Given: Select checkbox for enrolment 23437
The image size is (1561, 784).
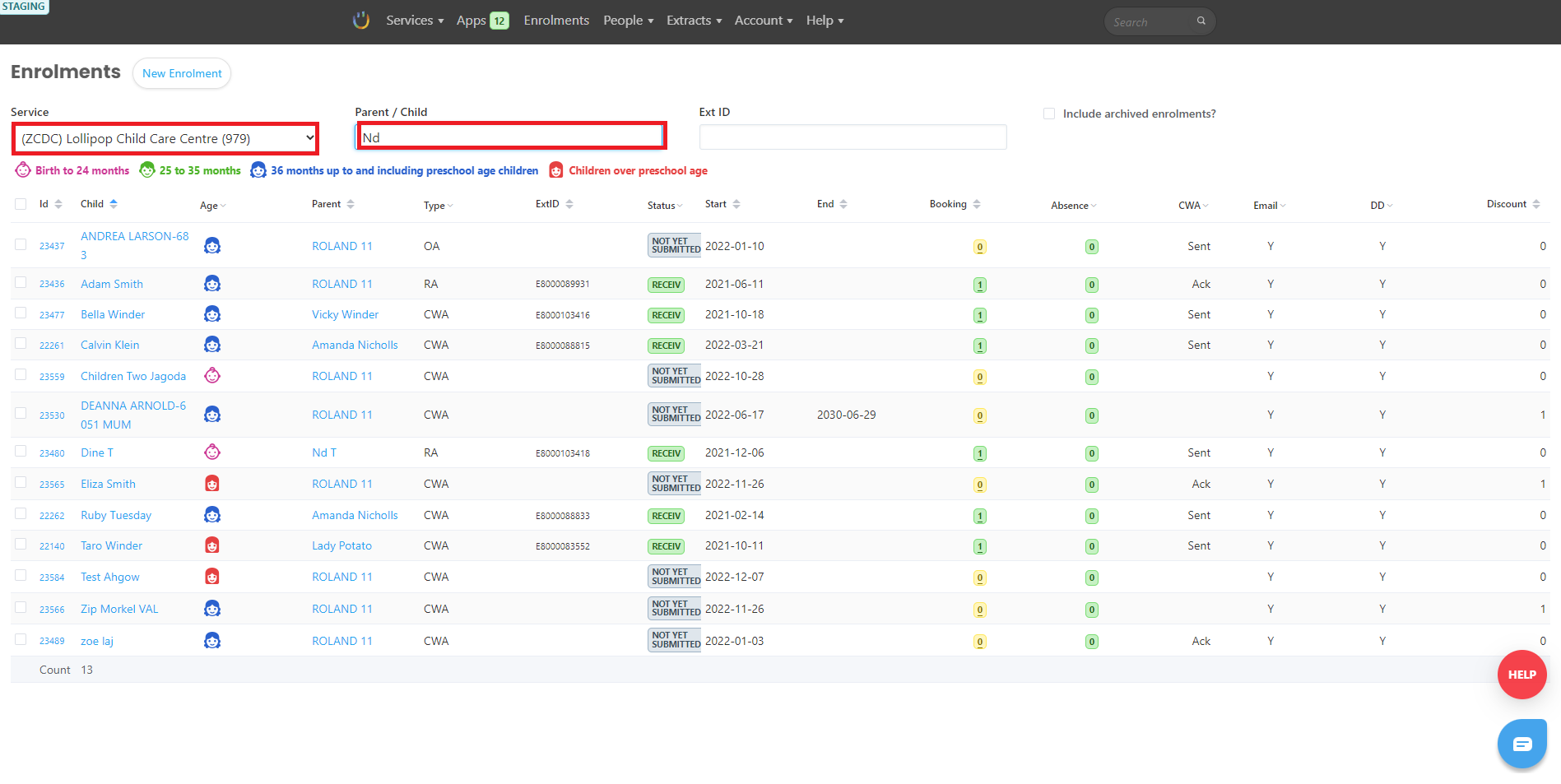Looking at the screenshot, I should pyautogui.click(x=21, y=244).
